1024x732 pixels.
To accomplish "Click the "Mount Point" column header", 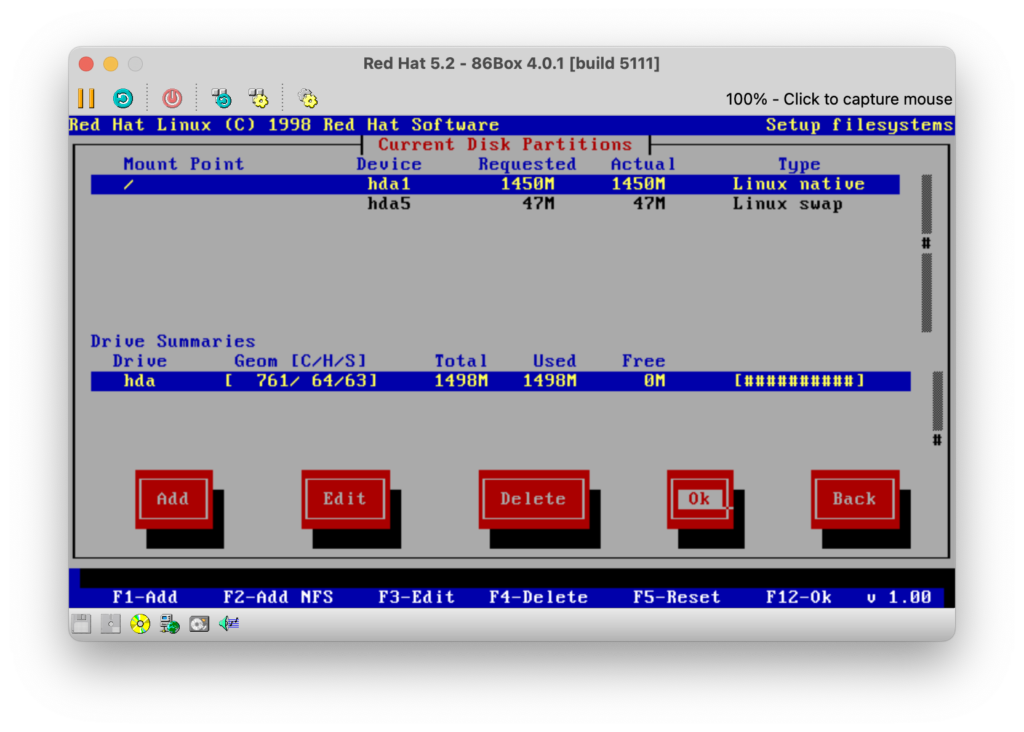I will [184, 164].
